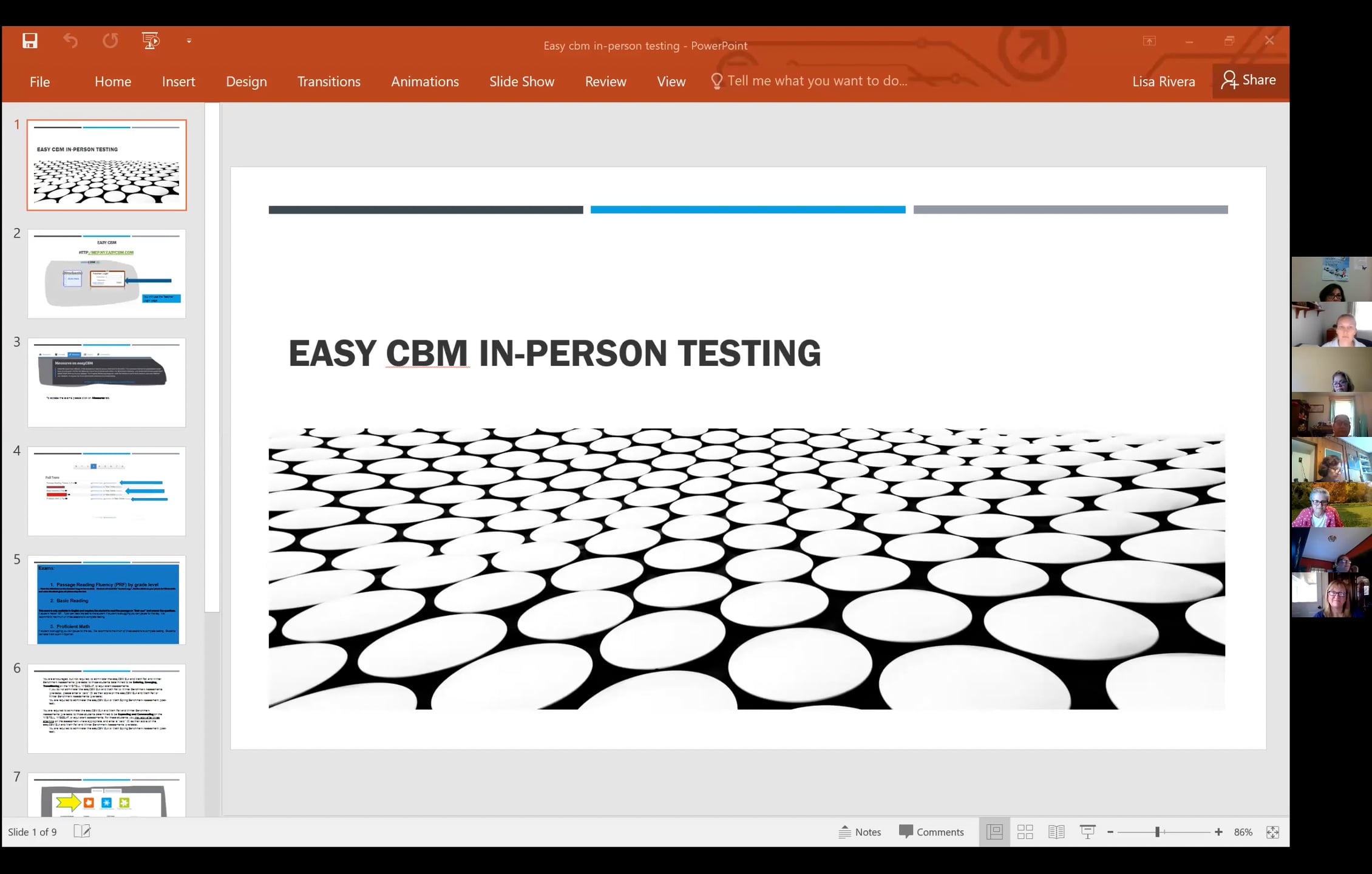Viewport: 1372px width, 874px height.
Task: Open the Quick Access Toolbar customization menu
Action: click(189, 40)
